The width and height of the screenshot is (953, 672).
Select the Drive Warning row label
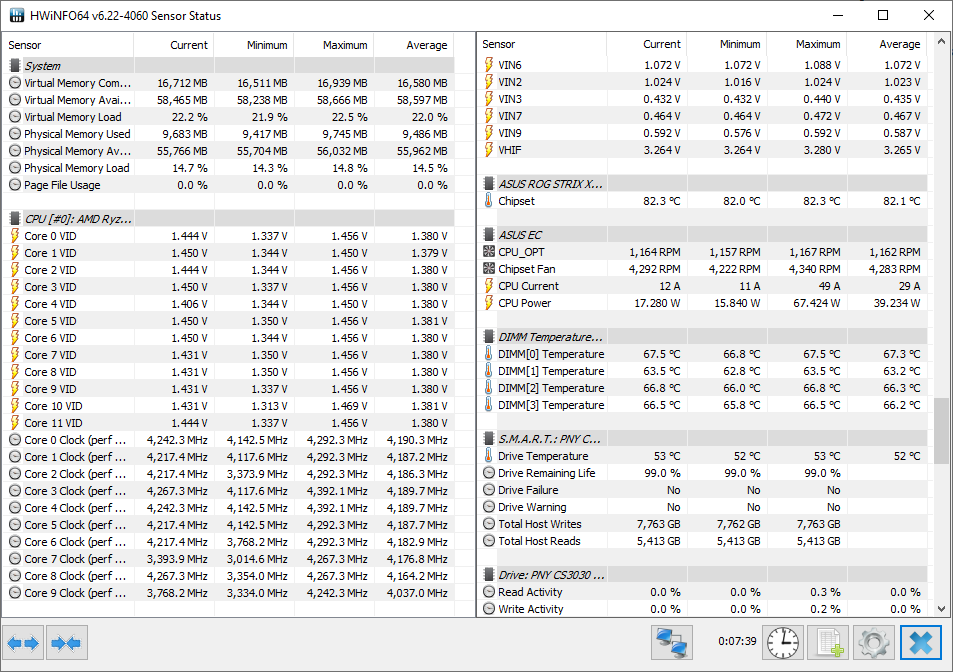[x=532, y=507]
